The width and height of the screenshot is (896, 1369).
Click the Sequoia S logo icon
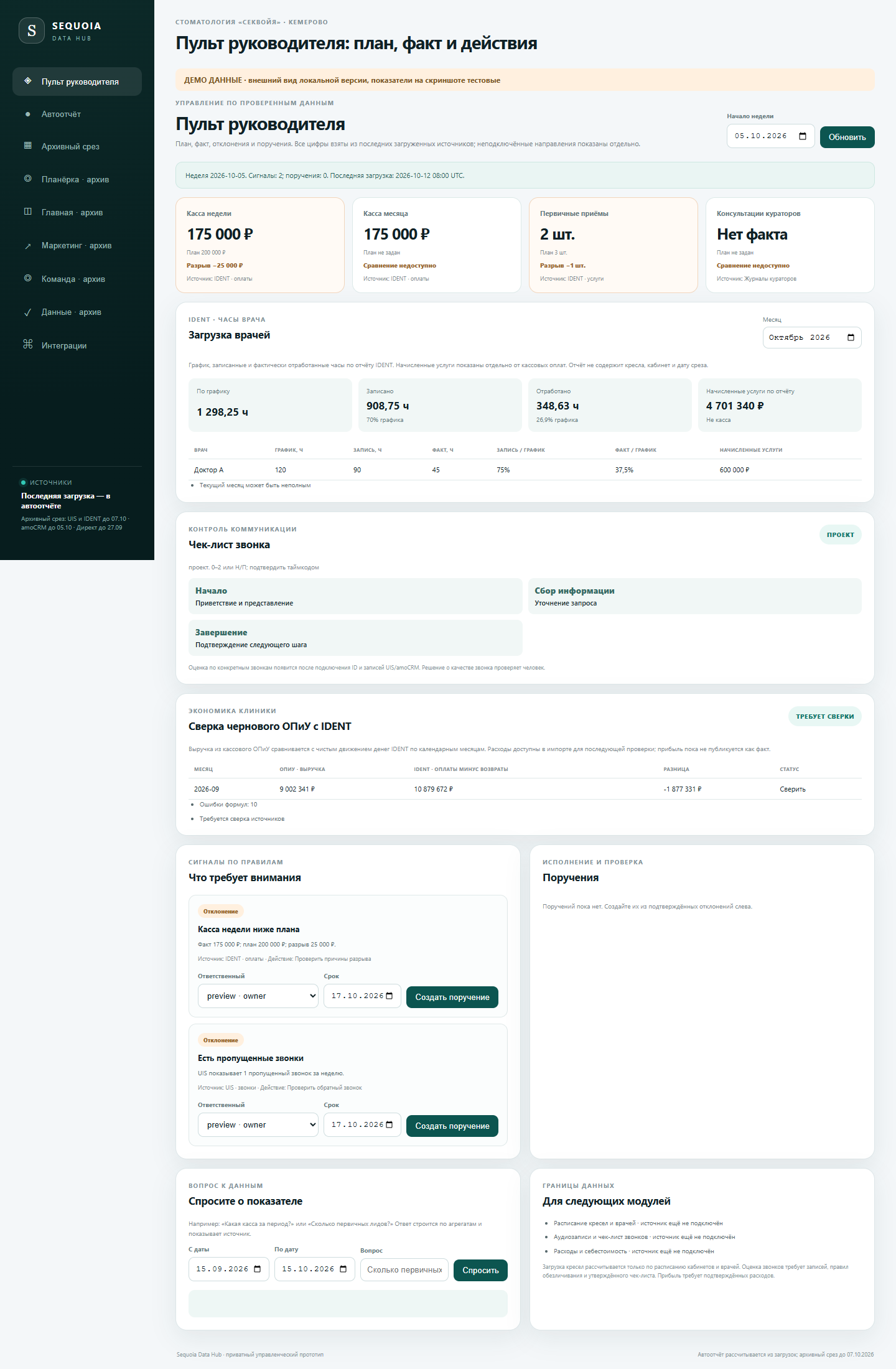point(32,30)
